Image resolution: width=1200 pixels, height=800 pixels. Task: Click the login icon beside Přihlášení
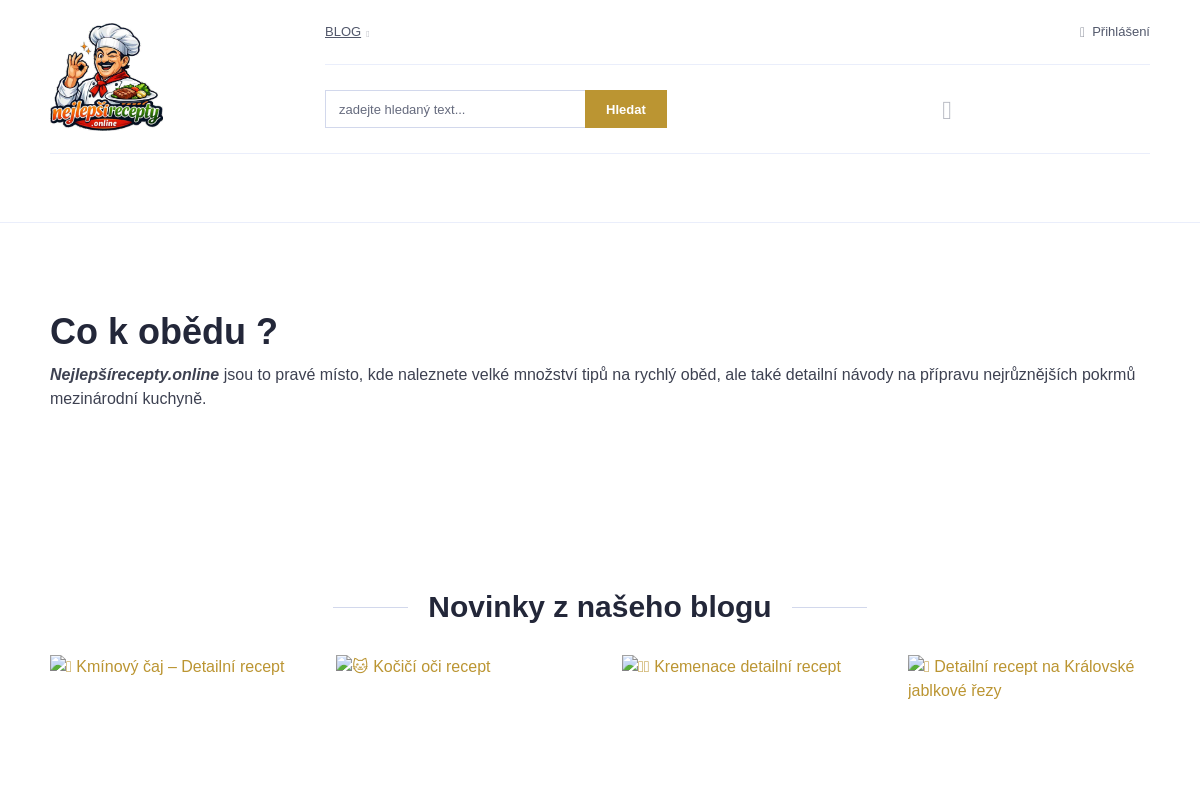pyautogui.click(x=1082, y=31)
